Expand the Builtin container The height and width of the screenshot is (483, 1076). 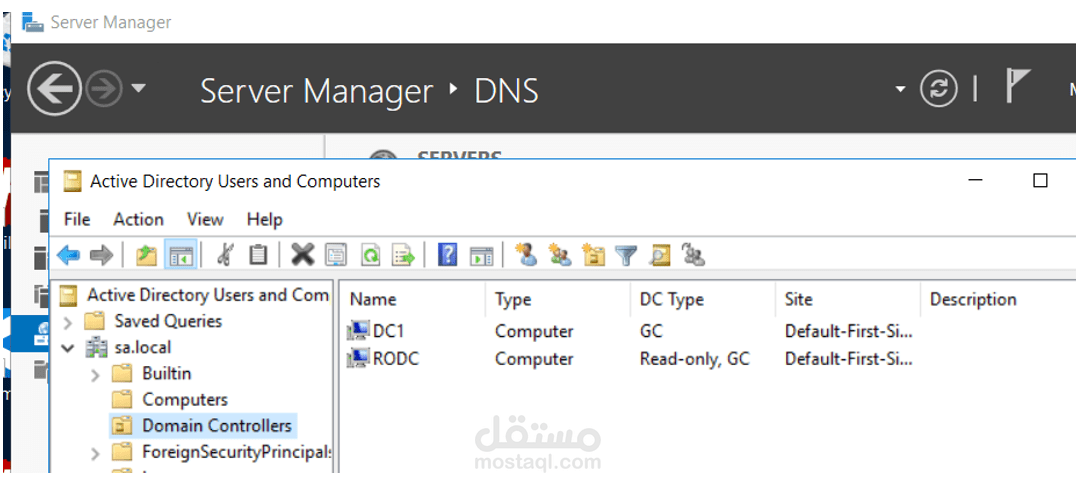click(95, 375)
